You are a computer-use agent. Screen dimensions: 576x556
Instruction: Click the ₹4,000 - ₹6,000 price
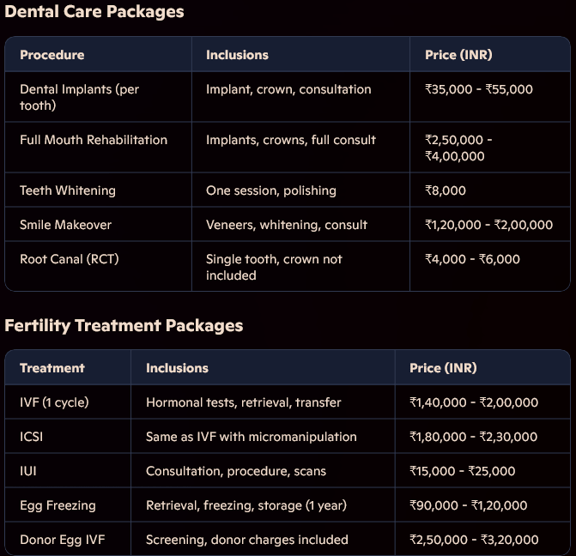tap(472, 259)
